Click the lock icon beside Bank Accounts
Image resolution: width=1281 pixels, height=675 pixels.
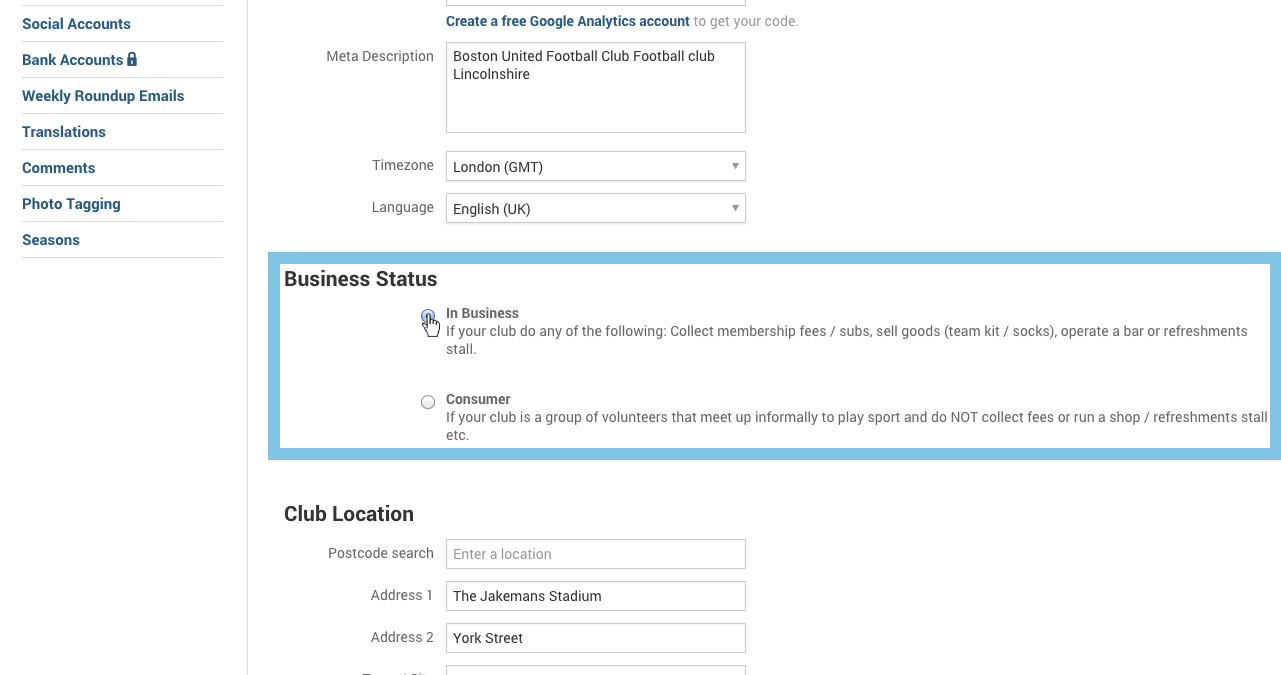132,59
